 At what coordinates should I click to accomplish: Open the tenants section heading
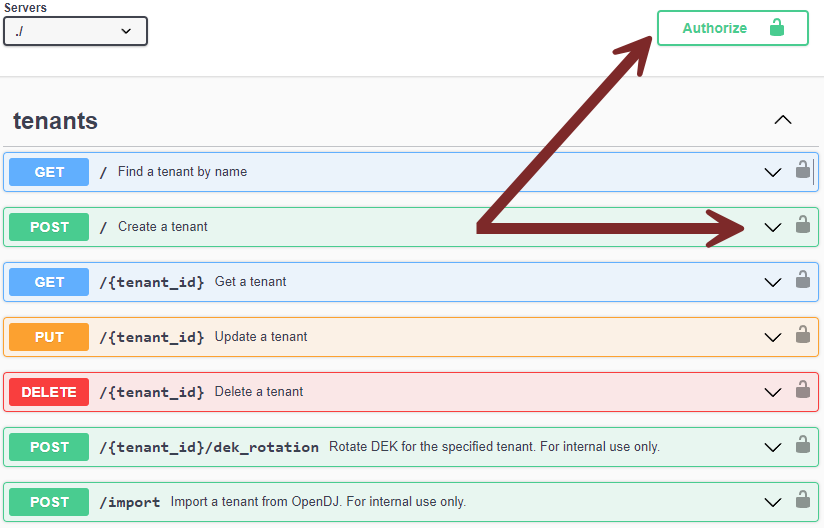[x=55, y=121]
